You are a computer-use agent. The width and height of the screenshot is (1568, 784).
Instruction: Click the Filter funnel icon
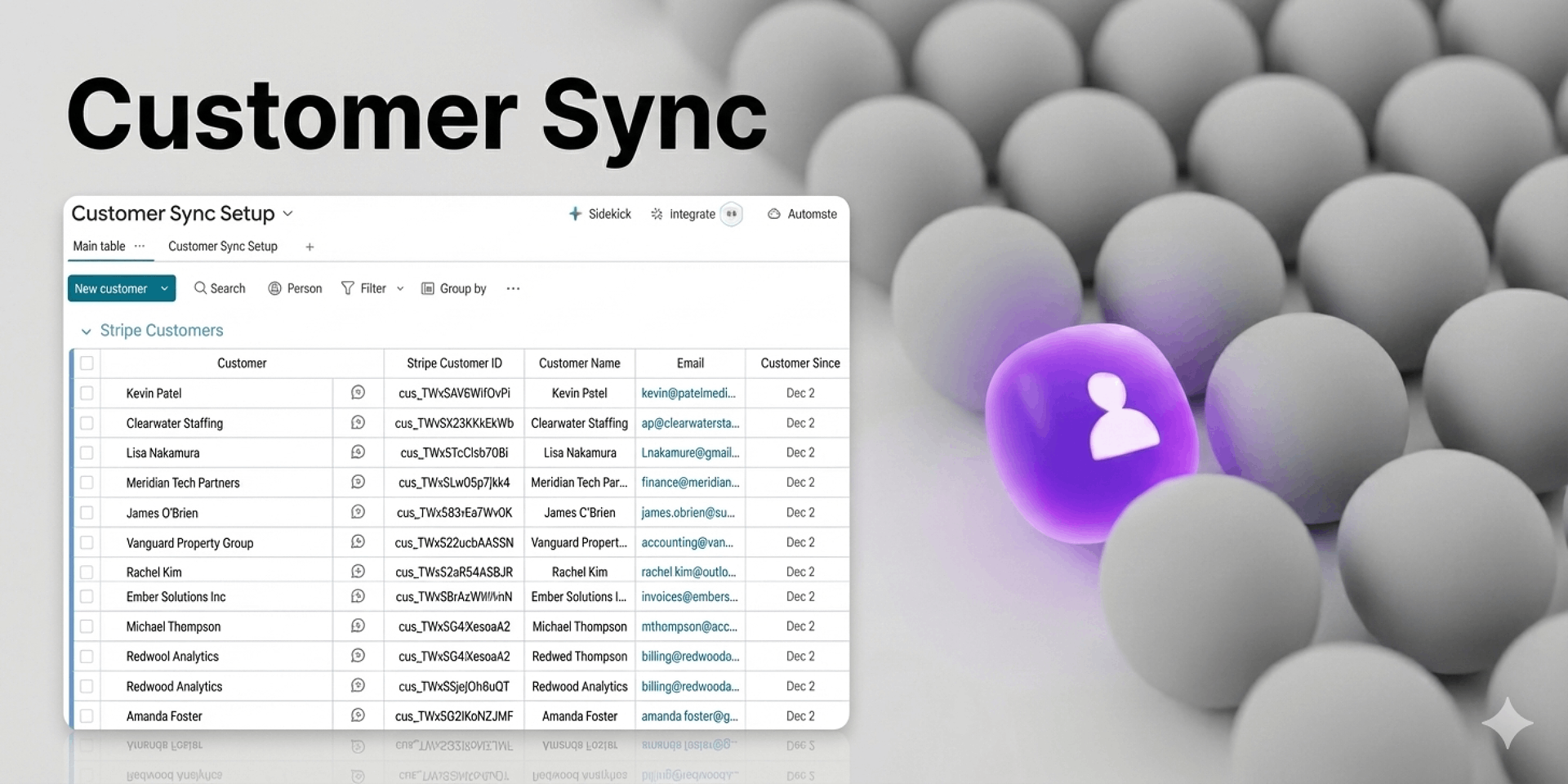pyautogui.click(x=348, y=288)
